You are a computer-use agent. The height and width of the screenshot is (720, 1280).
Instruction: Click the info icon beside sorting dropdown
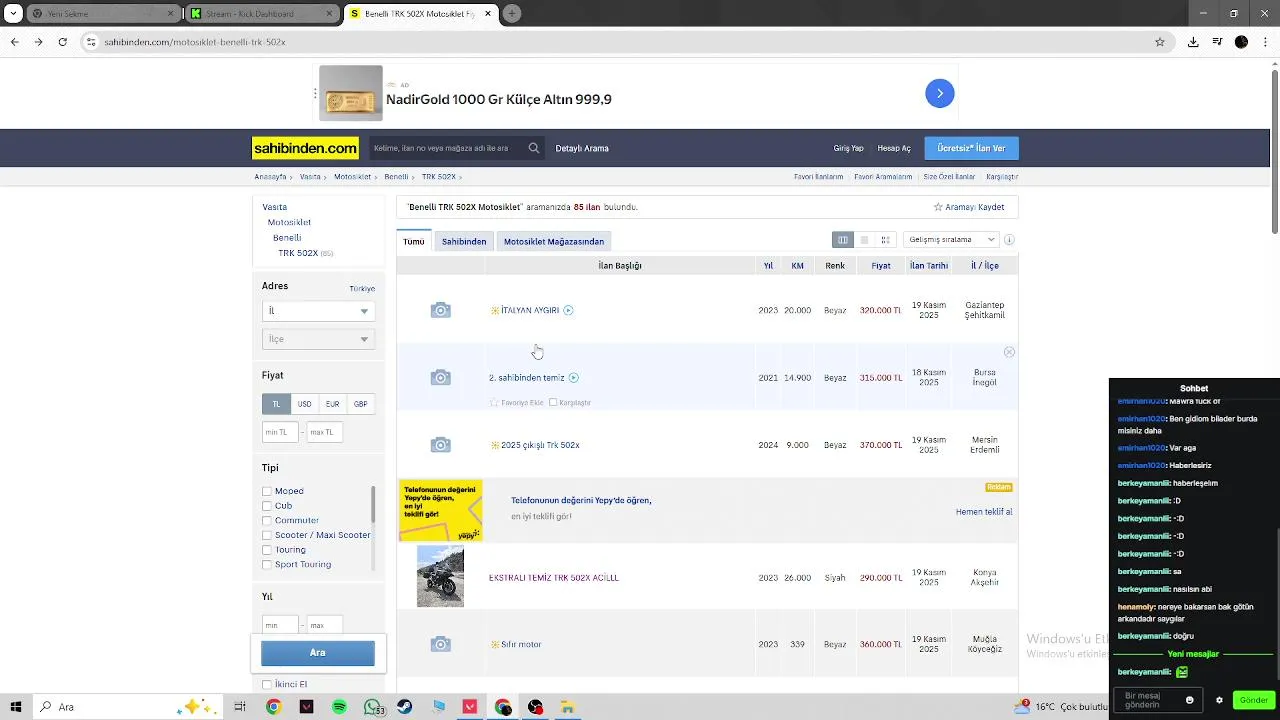pos(1009,240)
